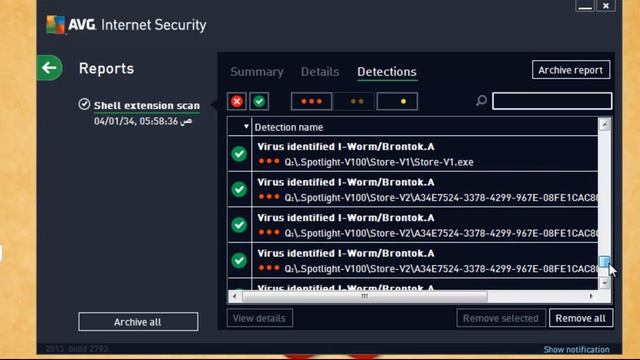Close the AVG Internet Security window
640x360 pixels.
(x=606, y=6)
